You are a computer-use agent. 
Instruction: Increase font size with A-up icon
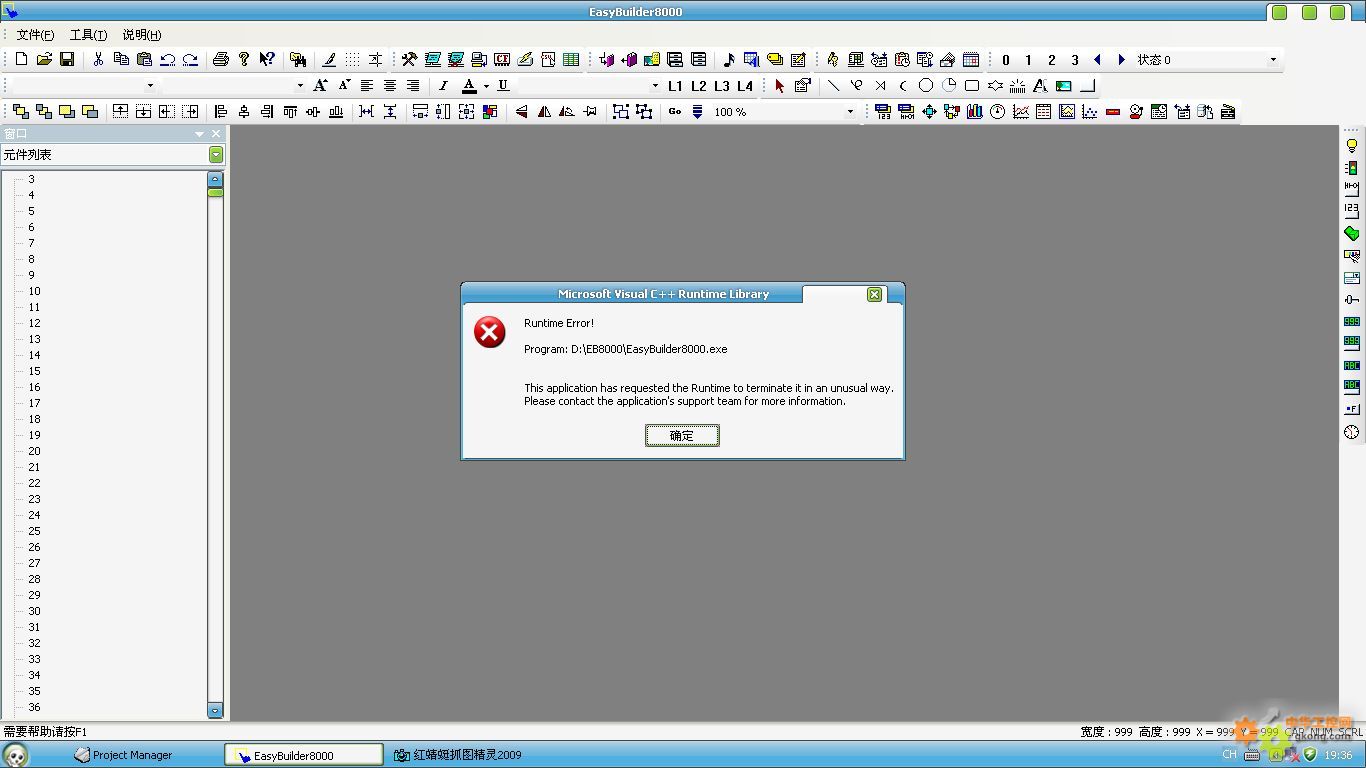coord(320,86)
